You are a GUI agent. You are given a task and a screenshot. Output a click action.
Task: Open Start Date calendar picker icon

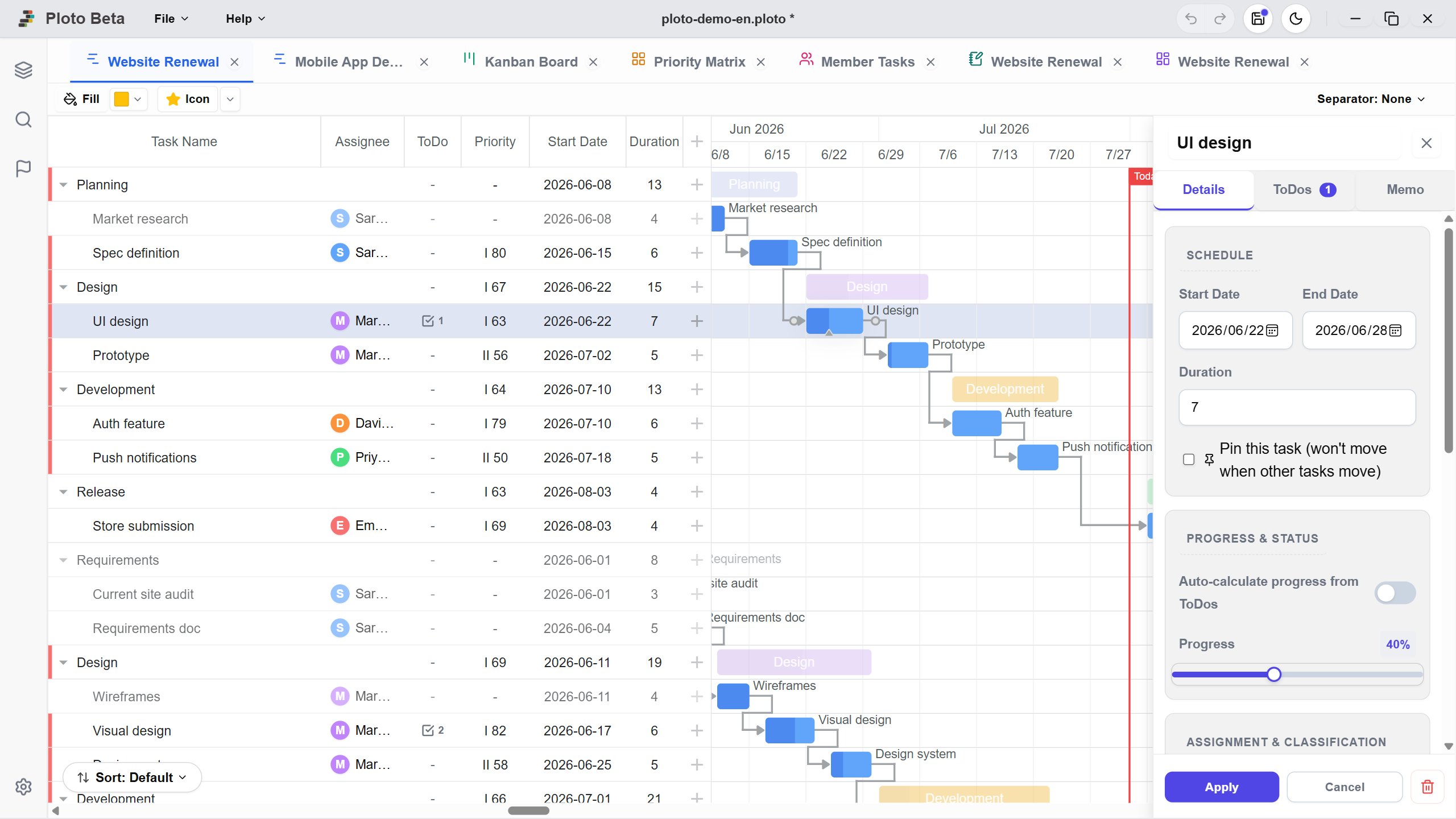(x=1272, y=330)
